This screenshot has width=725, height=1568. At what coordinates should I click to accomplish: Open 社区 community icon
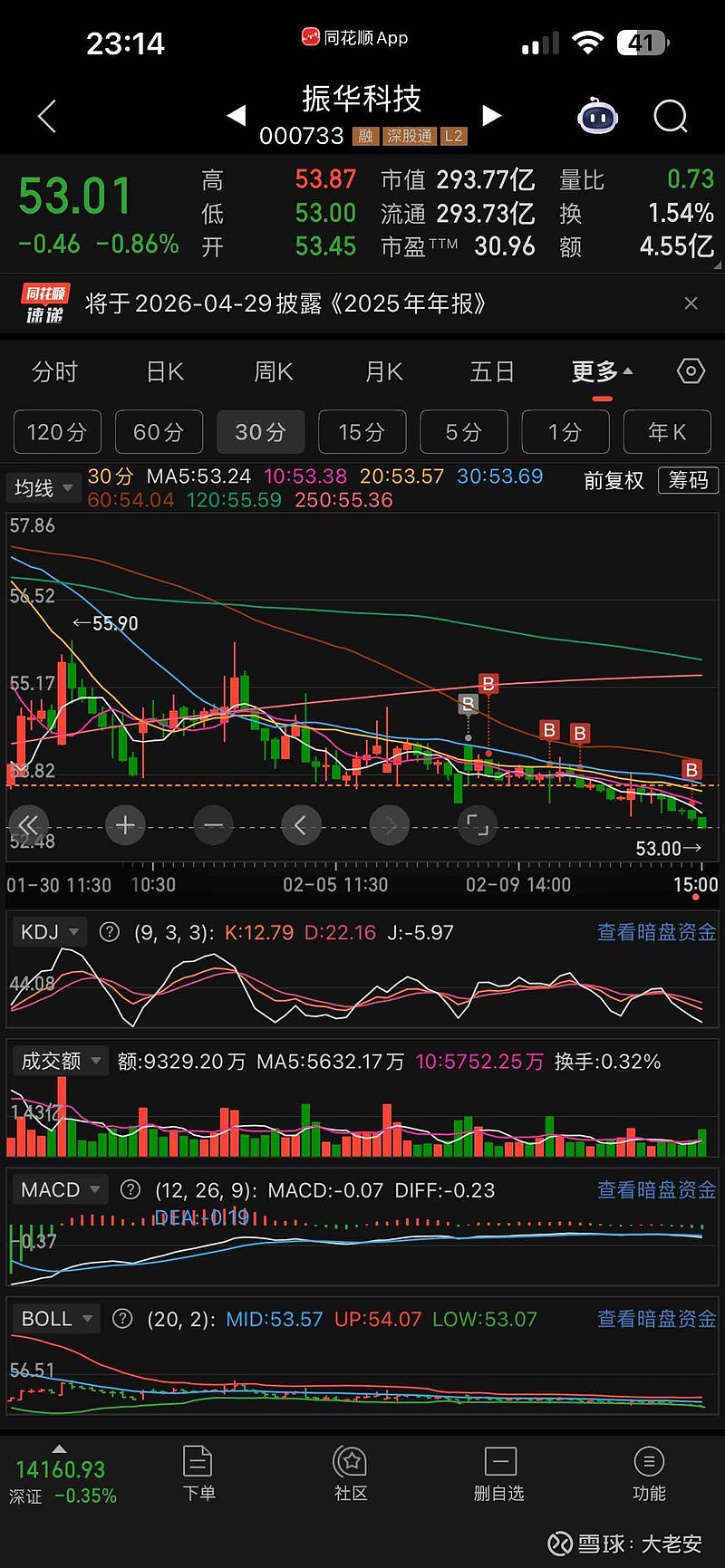350,1474
